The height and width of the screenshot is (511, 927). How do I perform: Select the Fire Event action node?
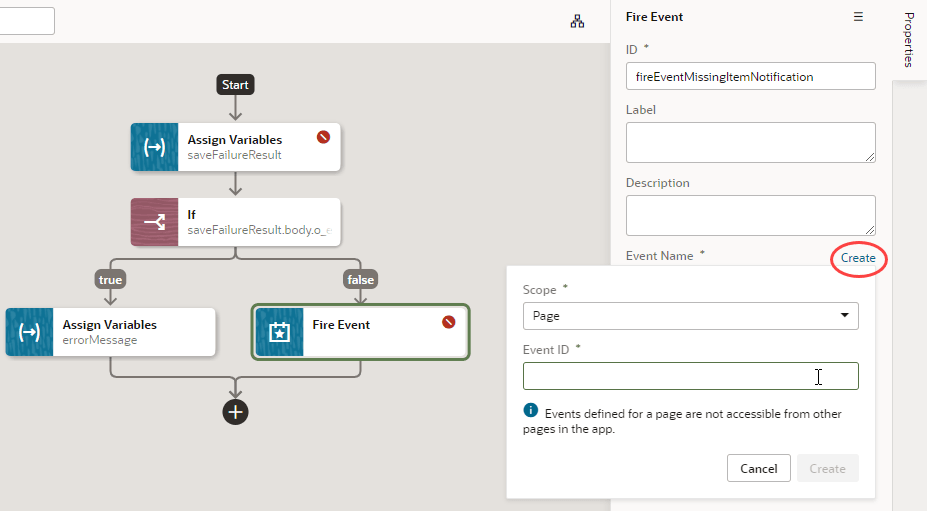point(361,332)
